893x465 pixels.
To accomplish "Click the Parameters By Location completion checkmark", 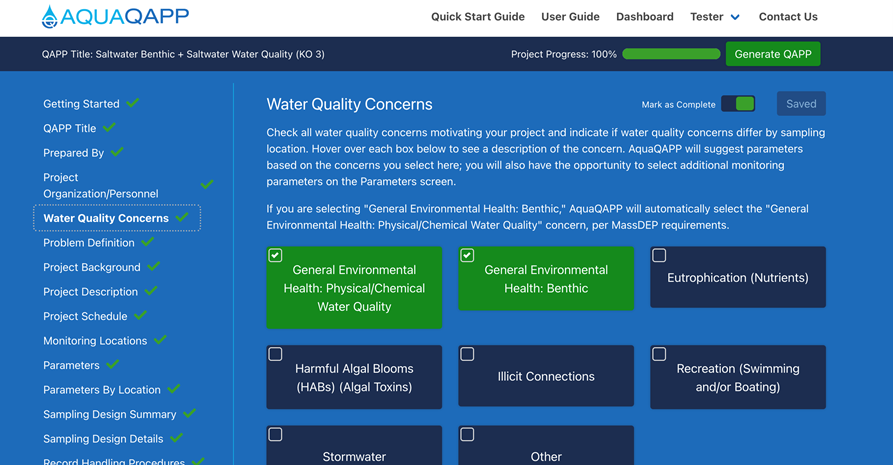I will point(174,389).
